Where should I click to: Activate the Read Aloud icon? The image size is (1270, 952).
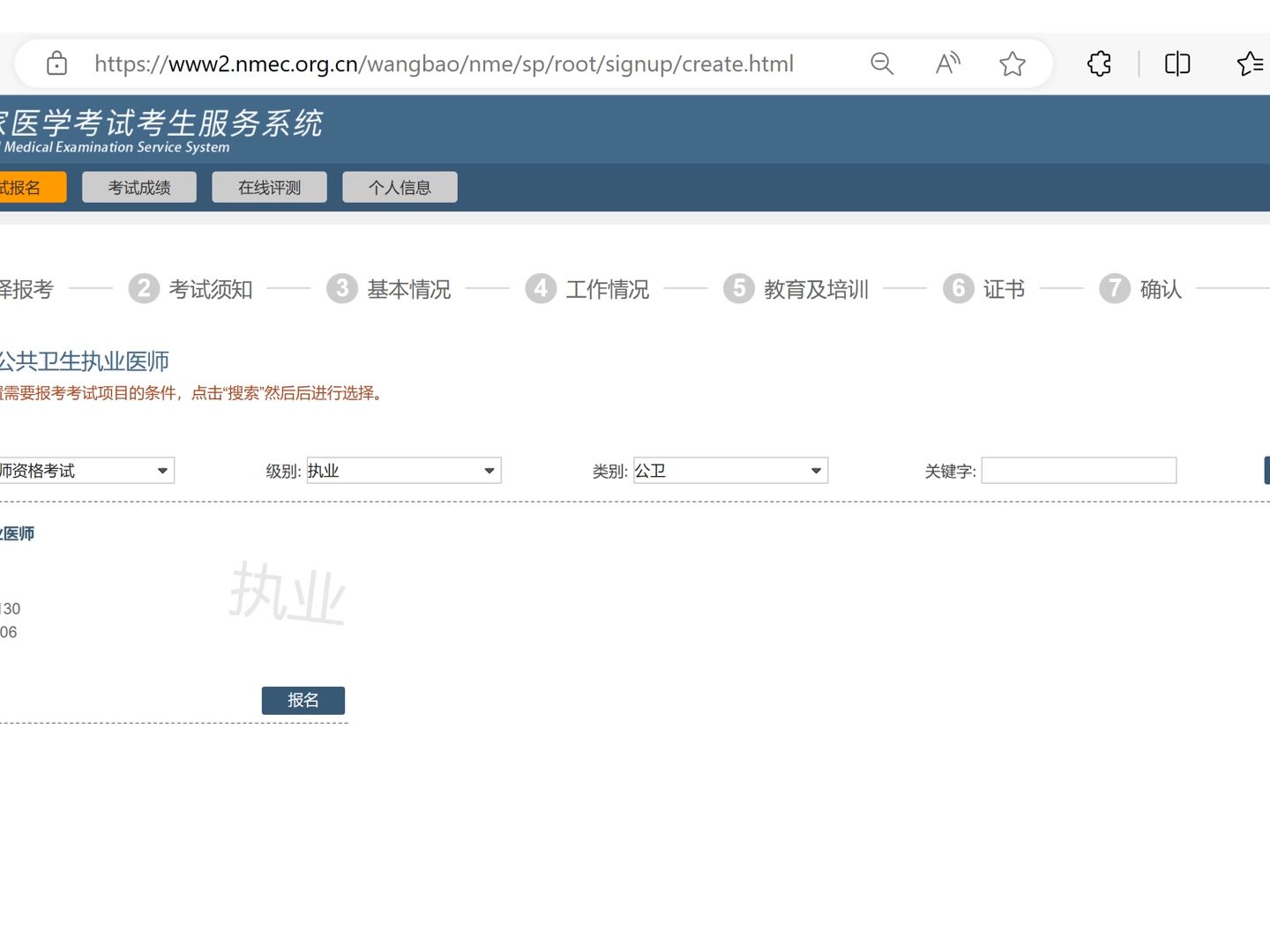[948, 63]
